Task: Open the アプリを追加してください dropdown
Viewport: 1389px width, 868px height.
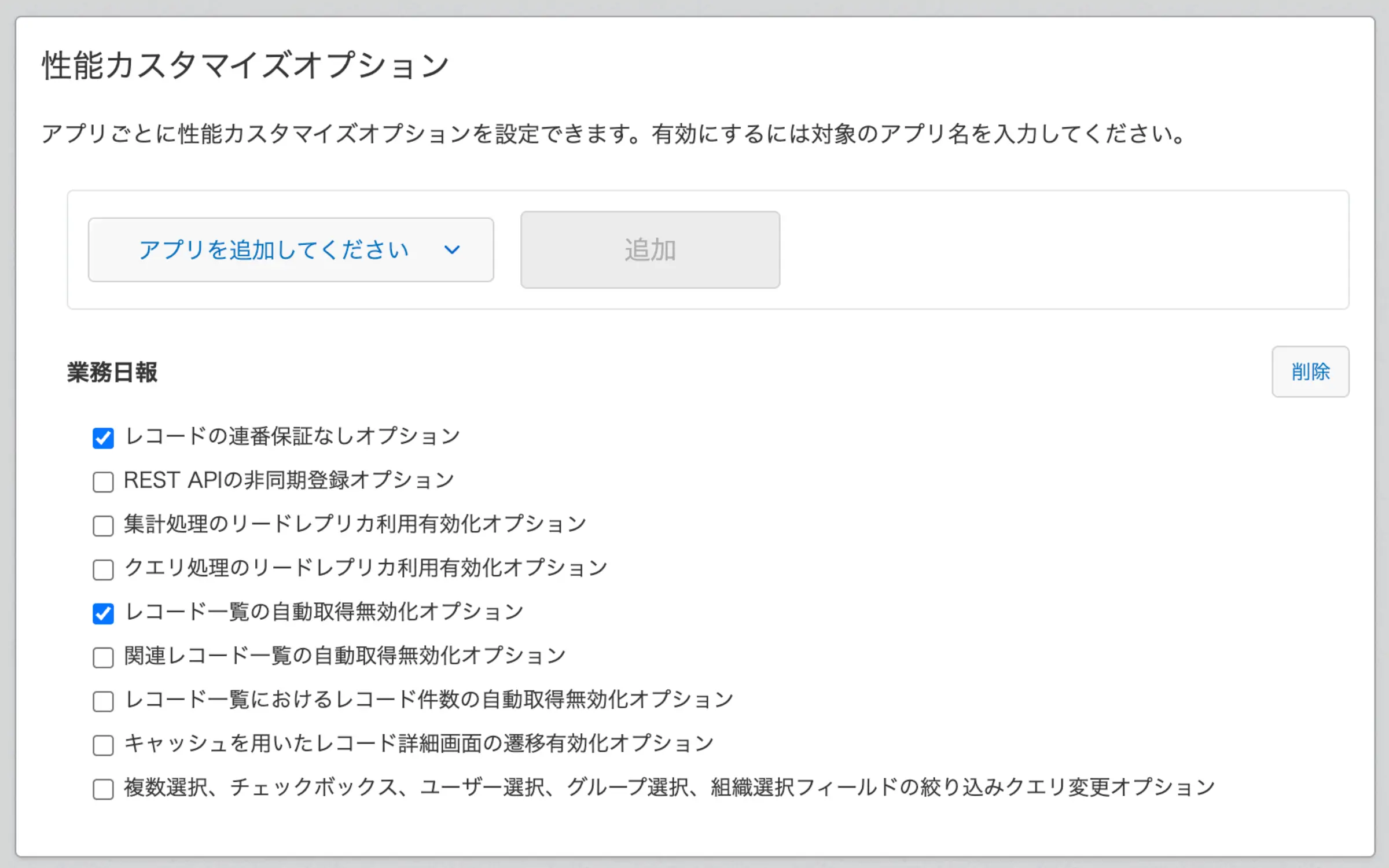Action: point(291,250)
